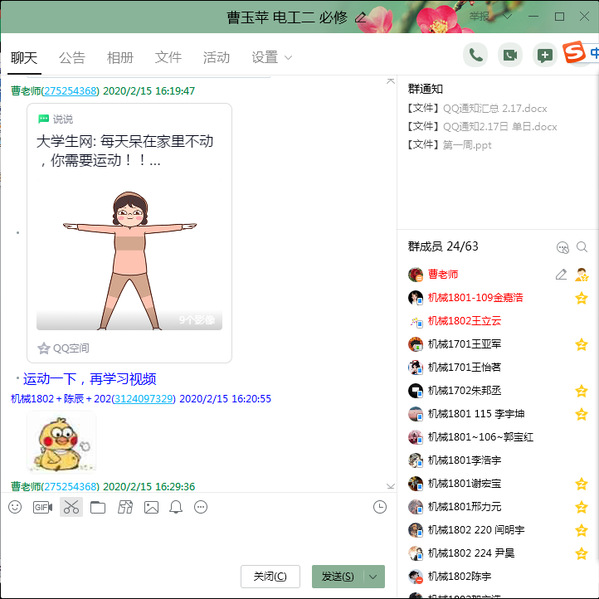Click the yellow duck sticker image
Viewport: 599px width, 599px height.
click(x=61, y=442)
